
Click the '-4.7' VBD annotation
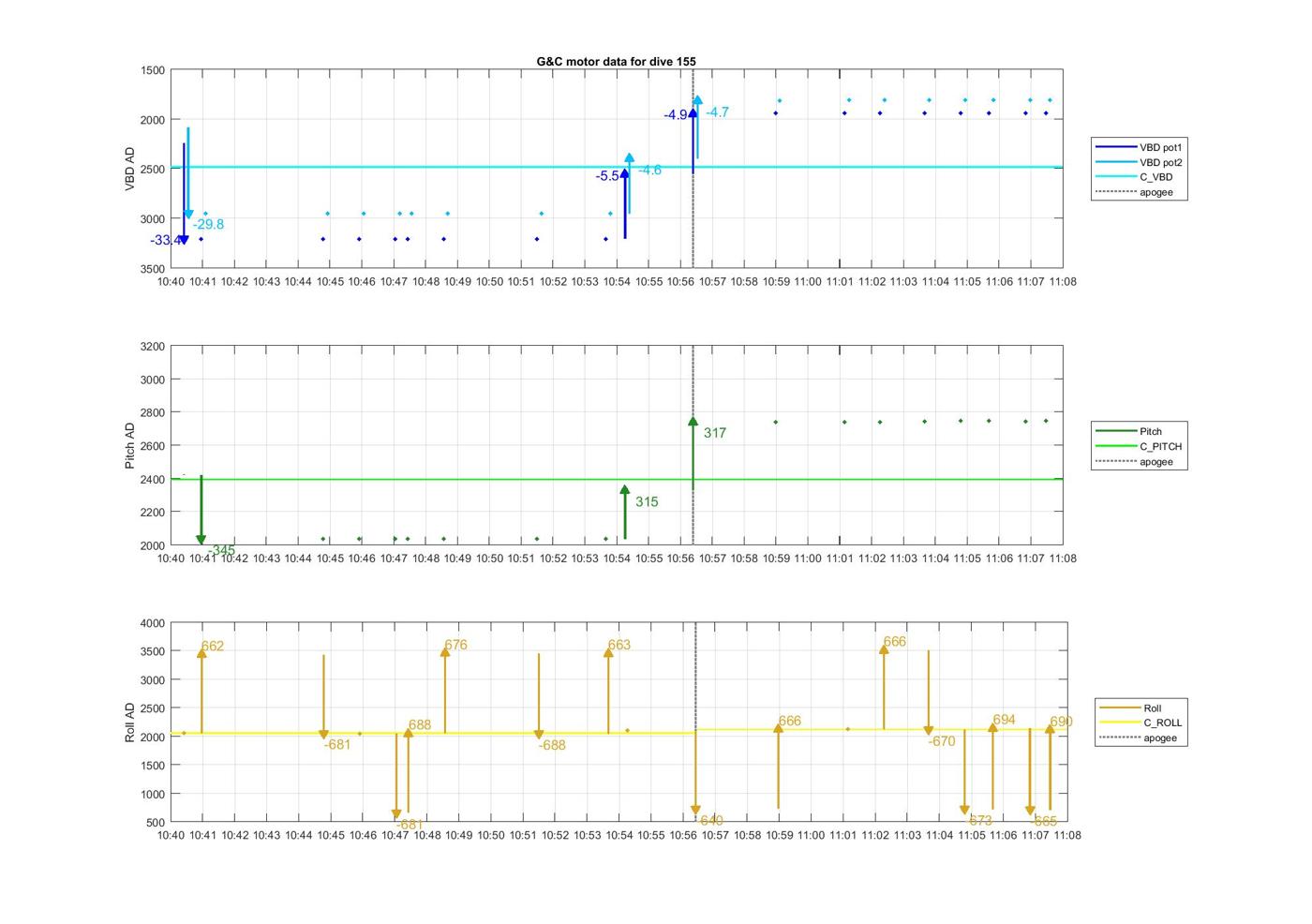click(x=717, y=112)
